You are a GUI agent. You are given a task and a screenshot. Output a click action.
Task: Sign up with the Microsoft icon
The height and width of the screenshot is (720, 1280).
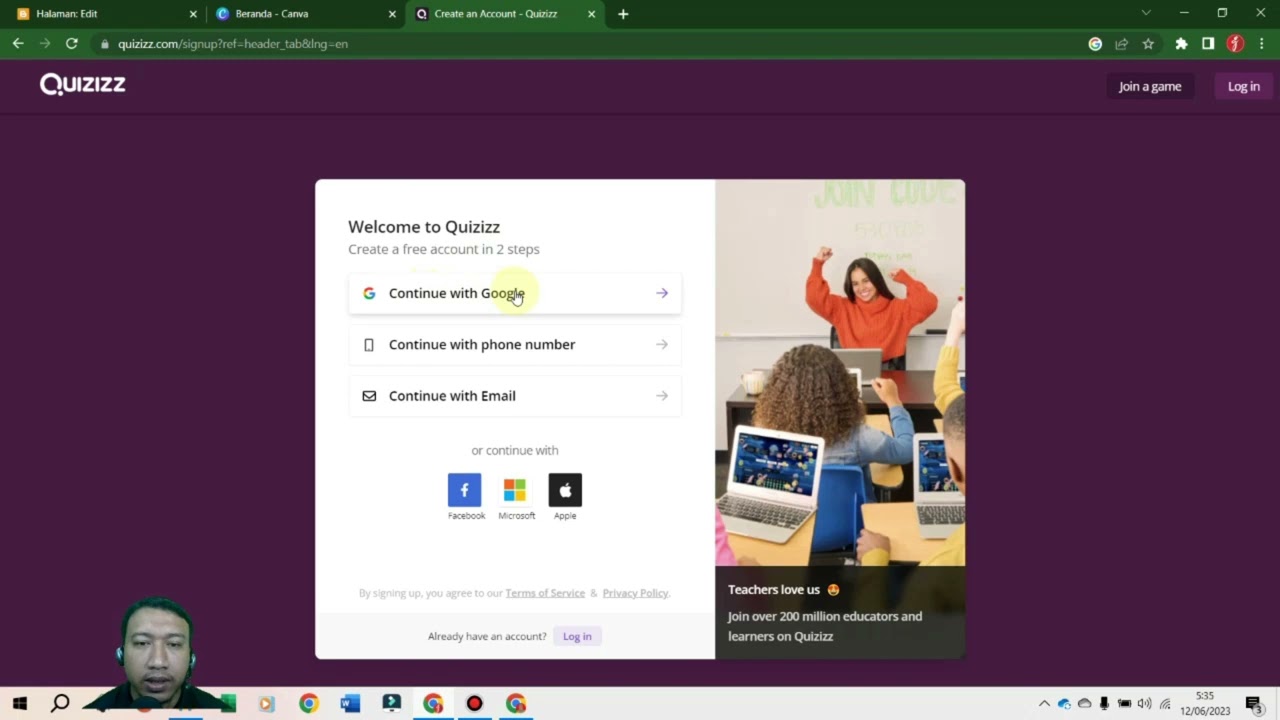tap(515, 490)
